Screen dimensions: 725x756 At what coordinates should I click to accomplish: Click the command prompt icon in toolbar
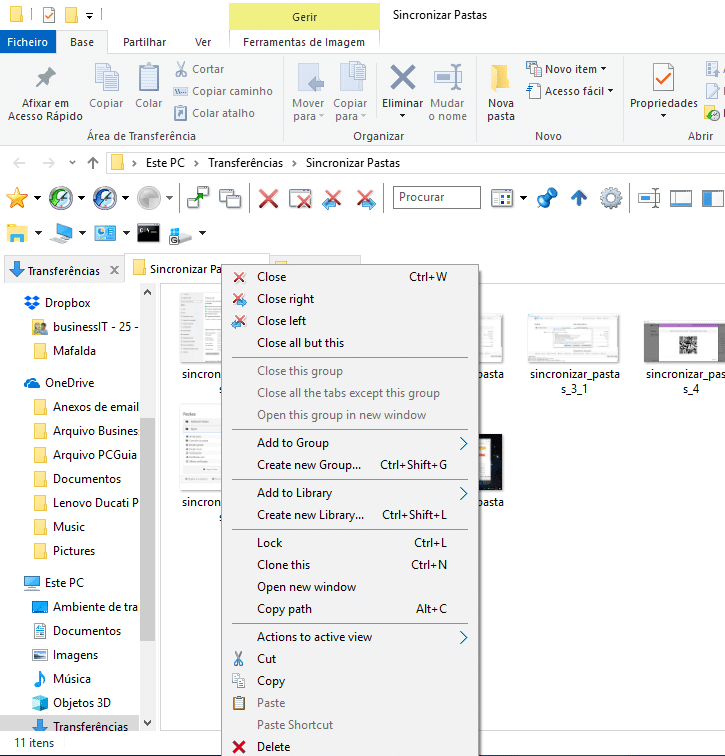coord(149,233)
